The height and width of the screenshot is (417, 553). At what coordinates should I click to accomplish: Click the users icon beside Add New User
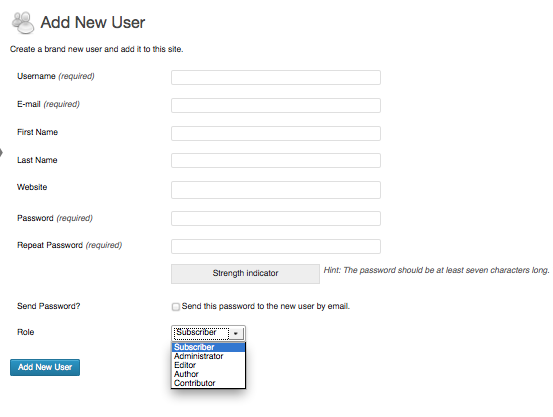[23, 23]
